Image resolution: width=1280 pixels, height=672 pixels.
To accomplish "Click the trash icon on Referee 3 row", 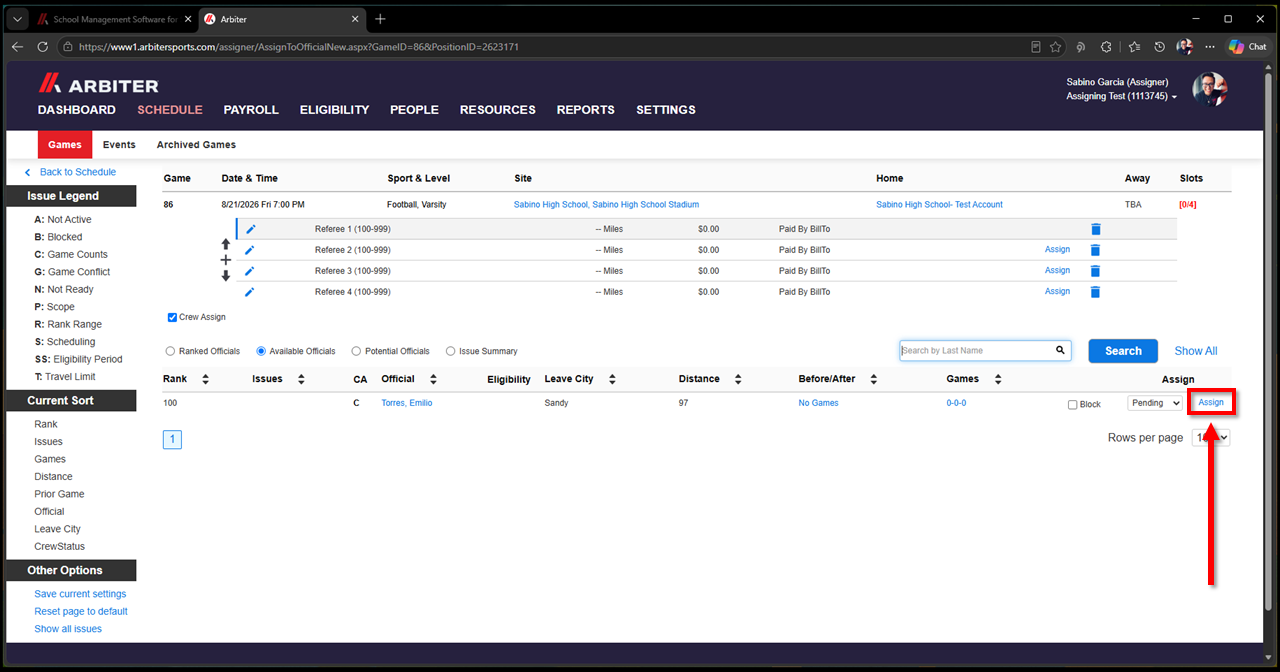I will click(1095, 271).
